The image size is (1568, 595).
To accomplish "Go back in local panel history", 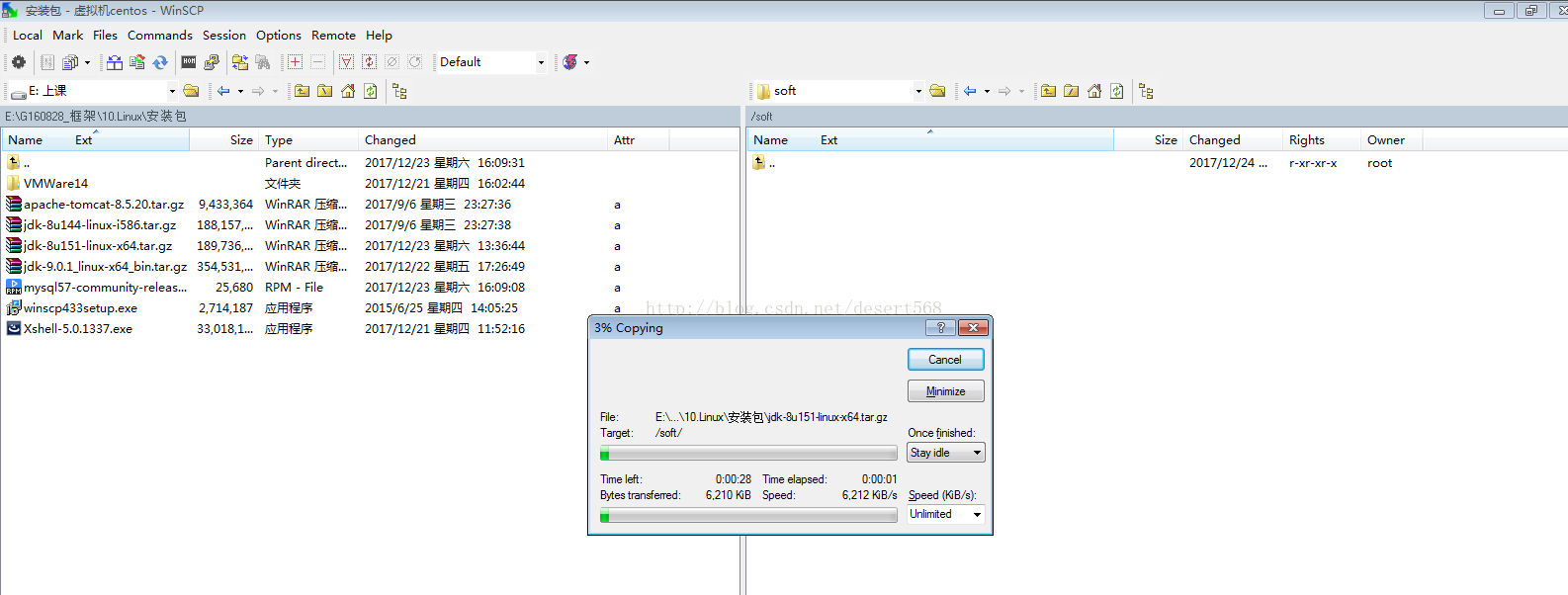I will point(224,91).
